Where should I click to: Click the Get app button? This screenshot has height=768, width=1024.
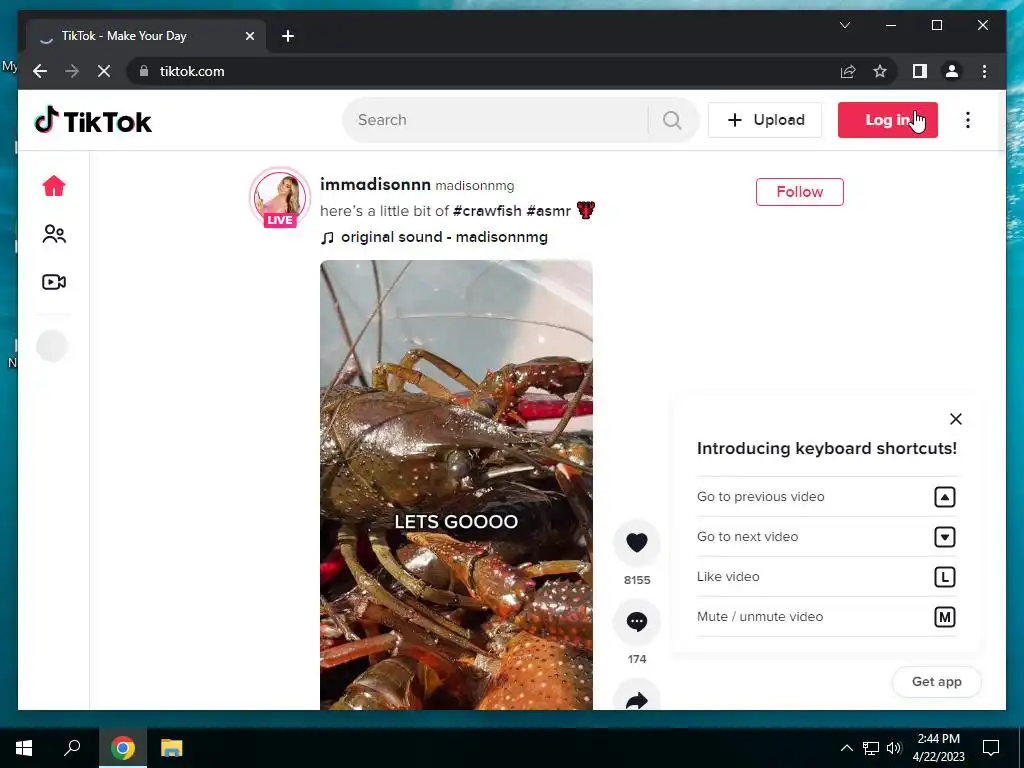point(936,682)
